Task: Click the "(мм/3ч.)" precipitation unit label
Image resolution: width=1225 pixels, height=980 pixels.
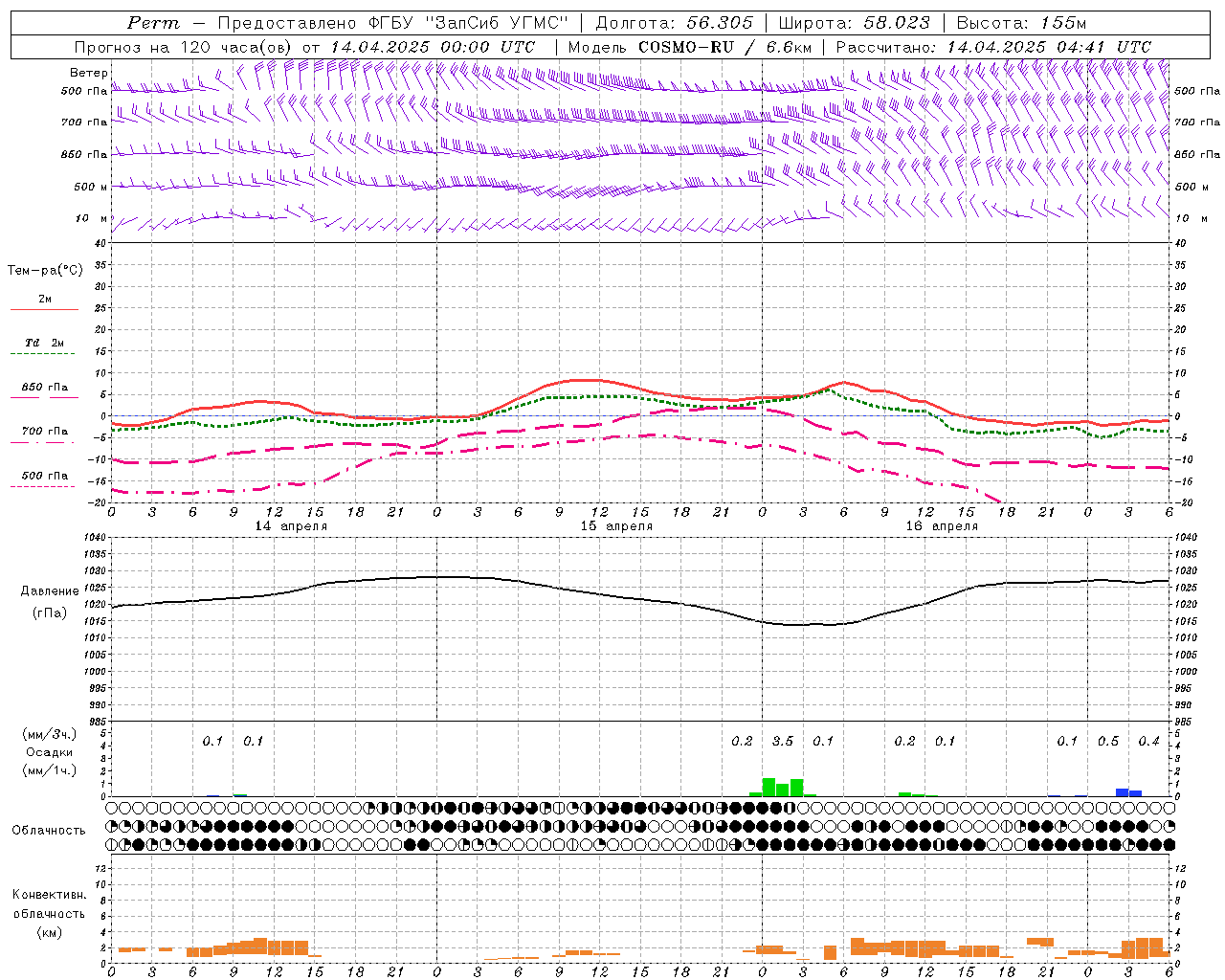Action: [x=49, y=734]
